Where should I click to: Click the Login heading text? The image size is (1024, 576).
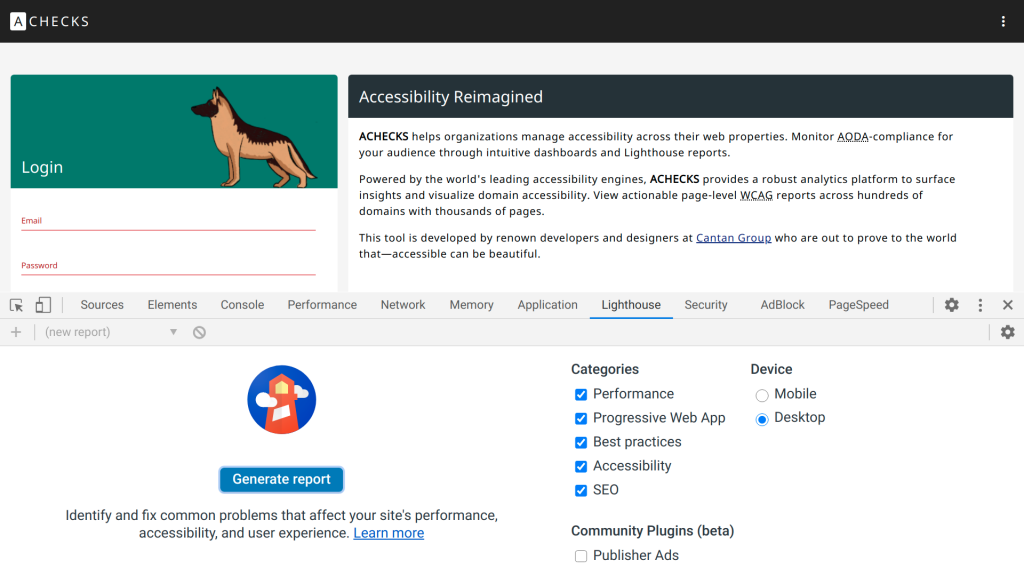pos(42,167)
